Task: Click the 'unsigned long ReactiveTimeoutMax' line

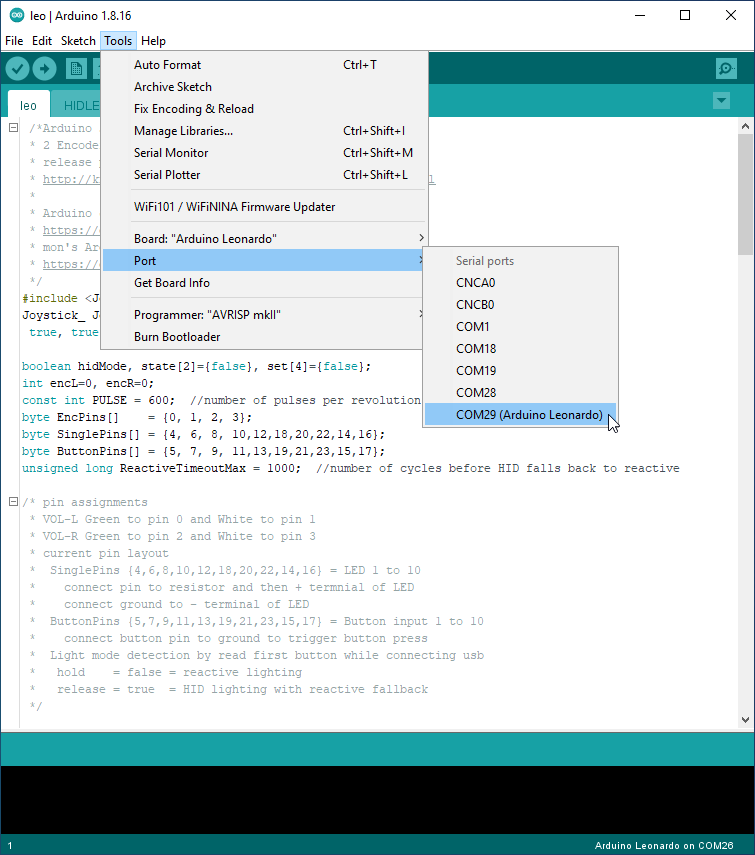Action: pos(351,468)
